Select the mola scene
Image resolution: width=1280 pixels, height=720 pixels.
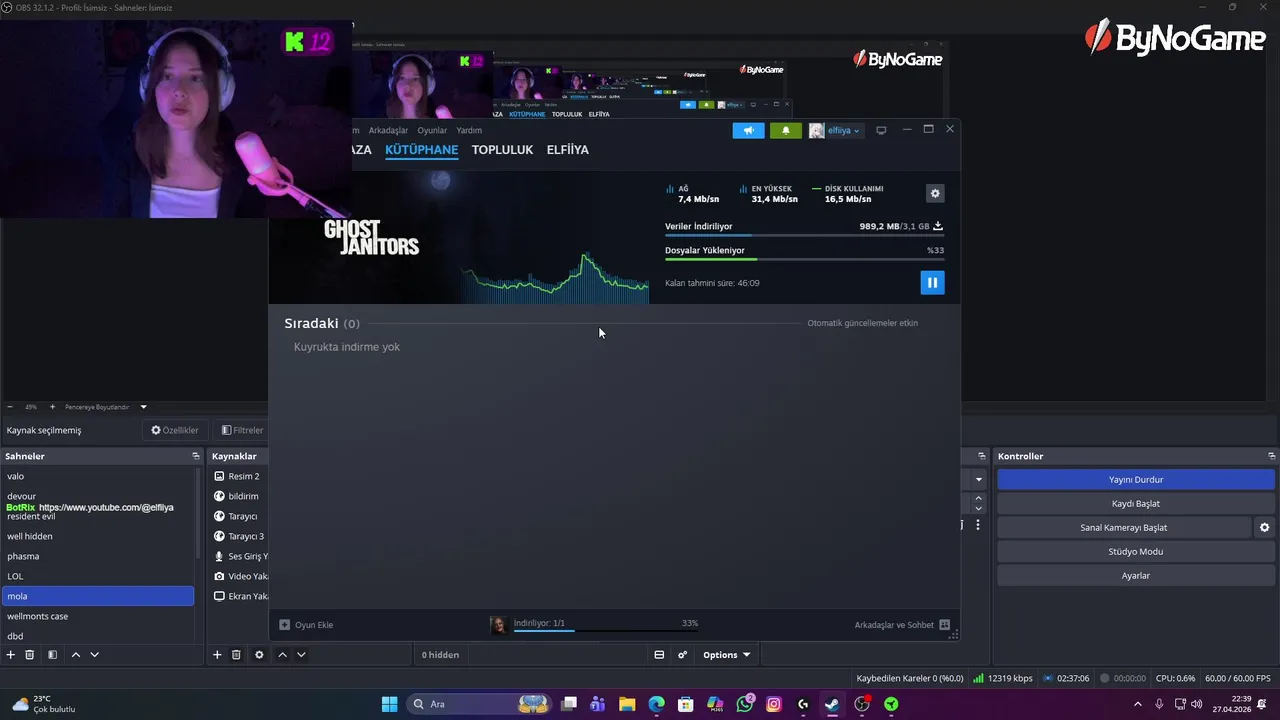pos(98,596)
